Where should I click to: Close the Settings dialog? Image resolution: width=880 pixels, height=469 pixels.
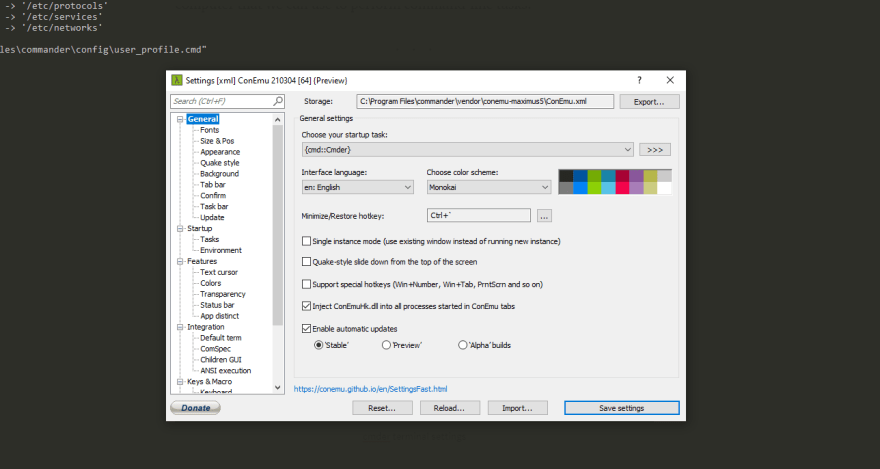[670, 80]
